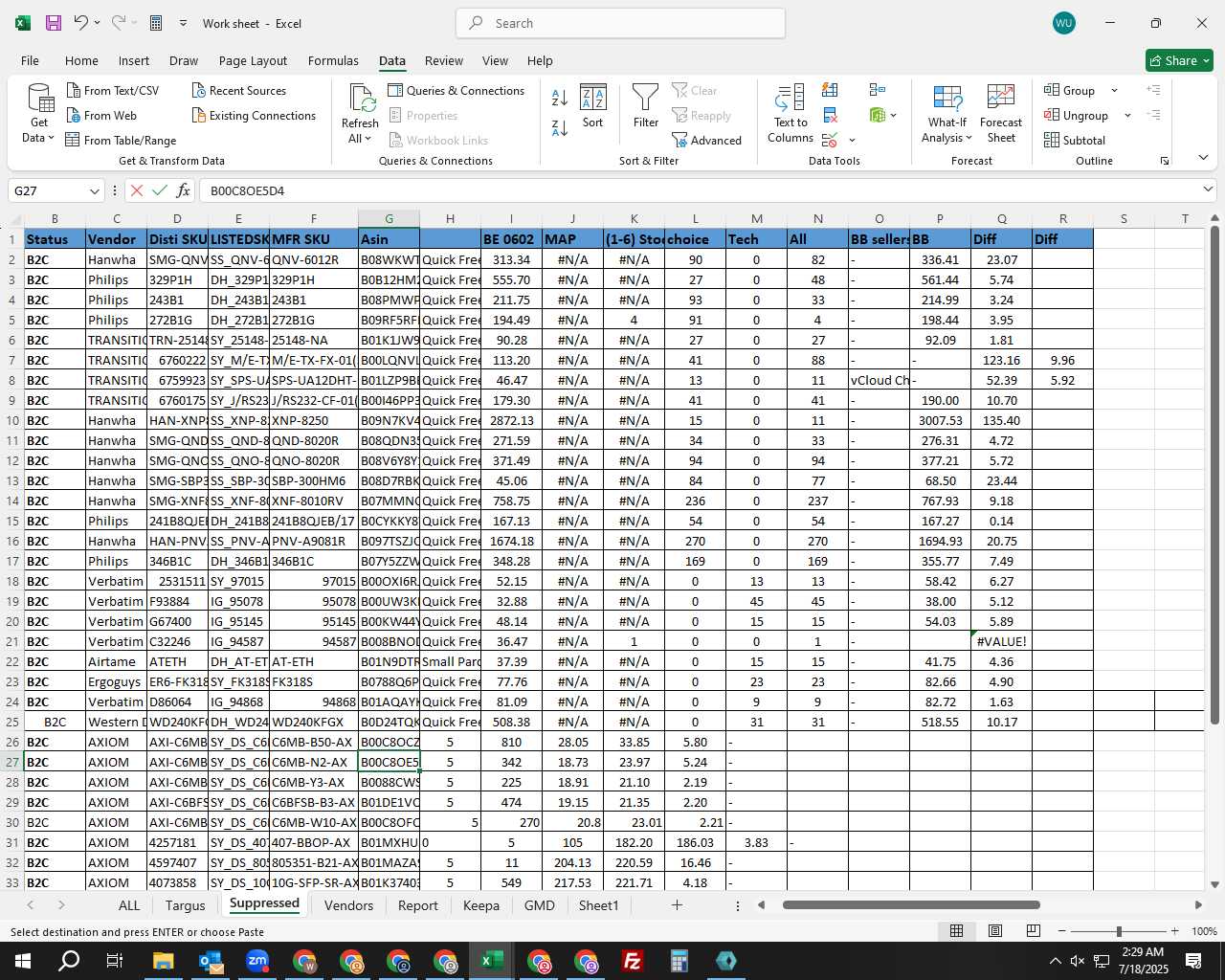Switch to Page Break Preview in status bar
This screenshot has width=1225, height=980.
point(1034,931)
